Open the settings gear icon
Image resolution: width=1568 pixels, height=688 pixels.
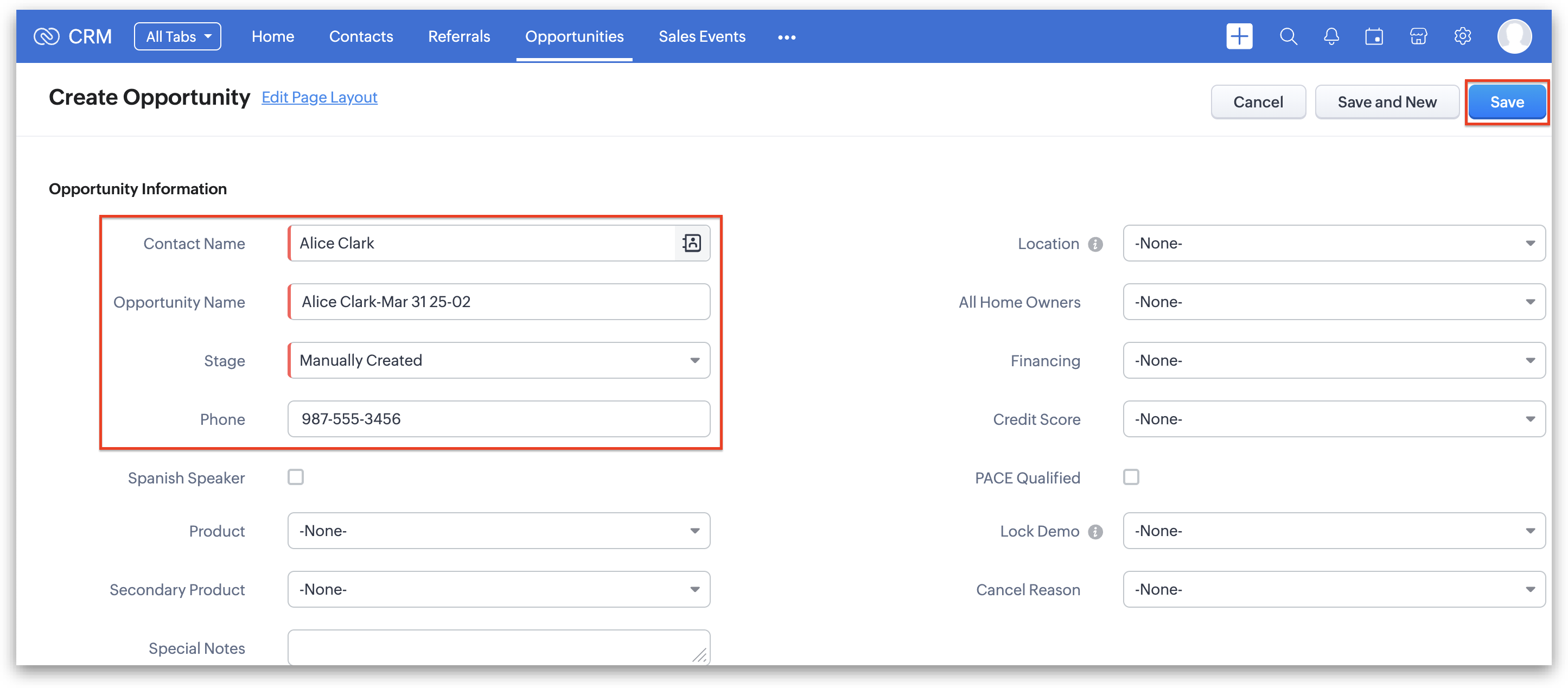pyautogui.click(x=1463, y=36)
